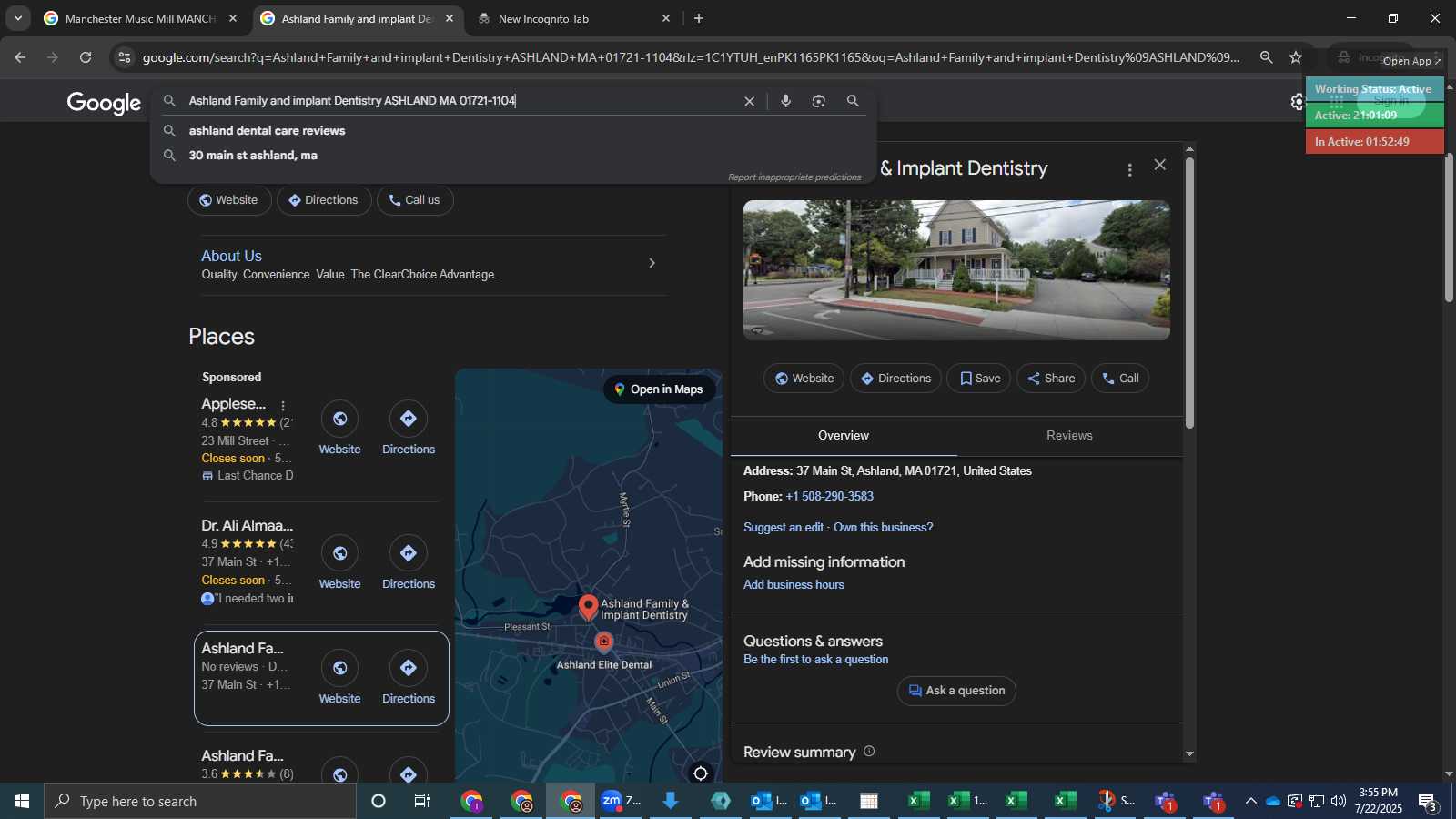The width and height of the screenshot is (1456, 819).
Task: Get directions to Applese listing
Action: click(409, 429)
